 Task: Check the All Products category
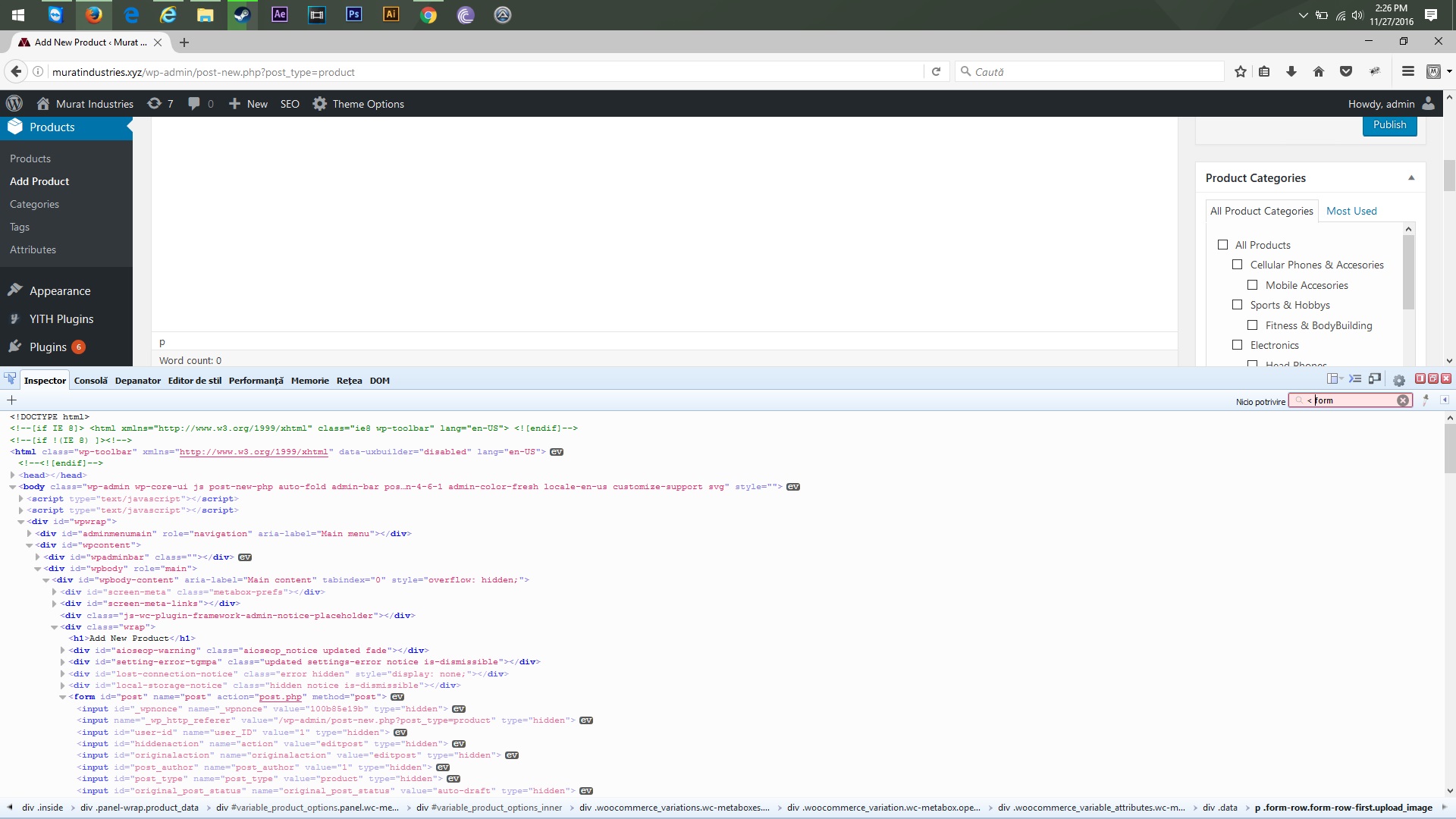(1222, 244)
